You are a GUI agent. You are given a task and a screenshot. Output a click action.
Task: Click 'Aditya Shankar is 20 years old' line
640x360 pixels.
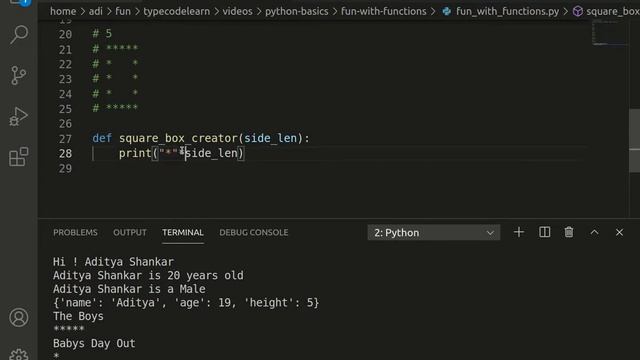click(148, 276)
